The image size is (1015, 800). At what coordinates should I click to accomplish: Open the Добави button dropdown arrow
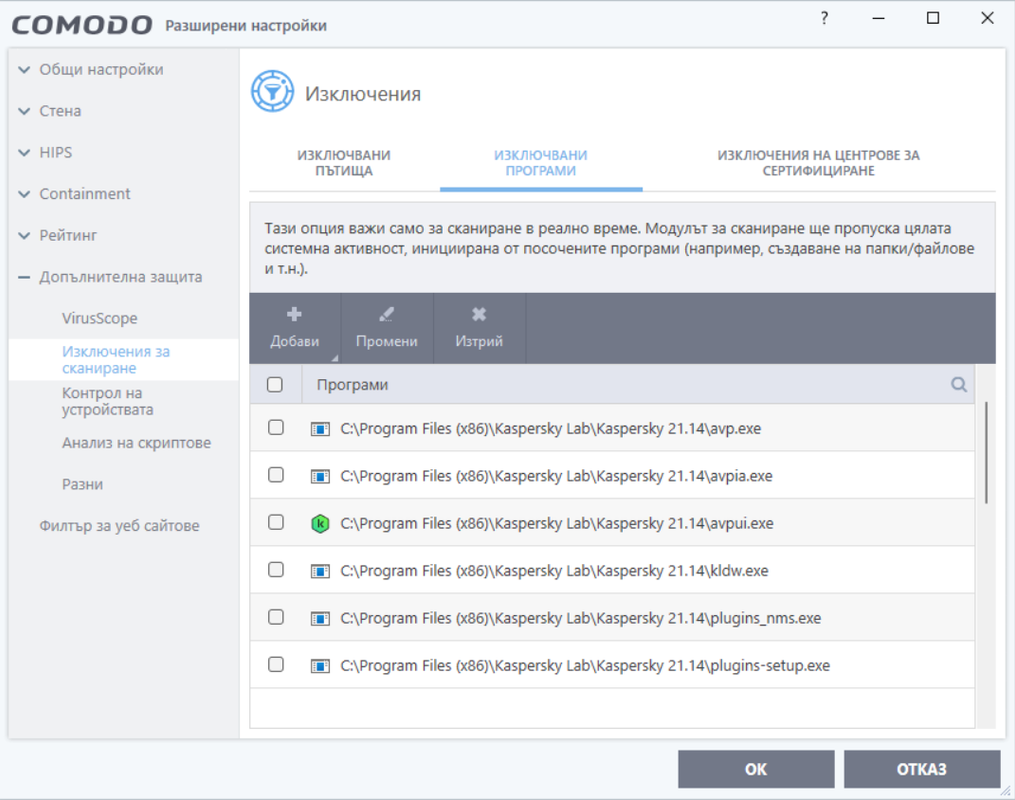pyautogui.click(x=335, y=358)
